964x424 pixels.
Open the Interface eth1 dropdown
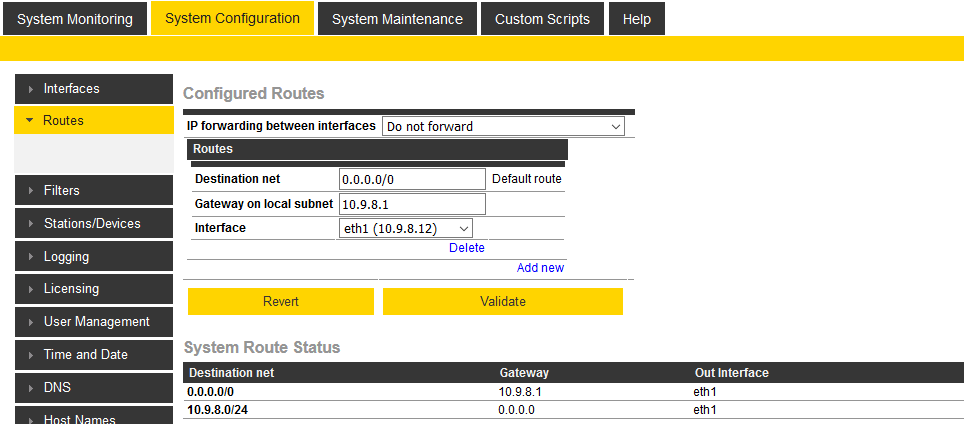[x=405, y=229]
